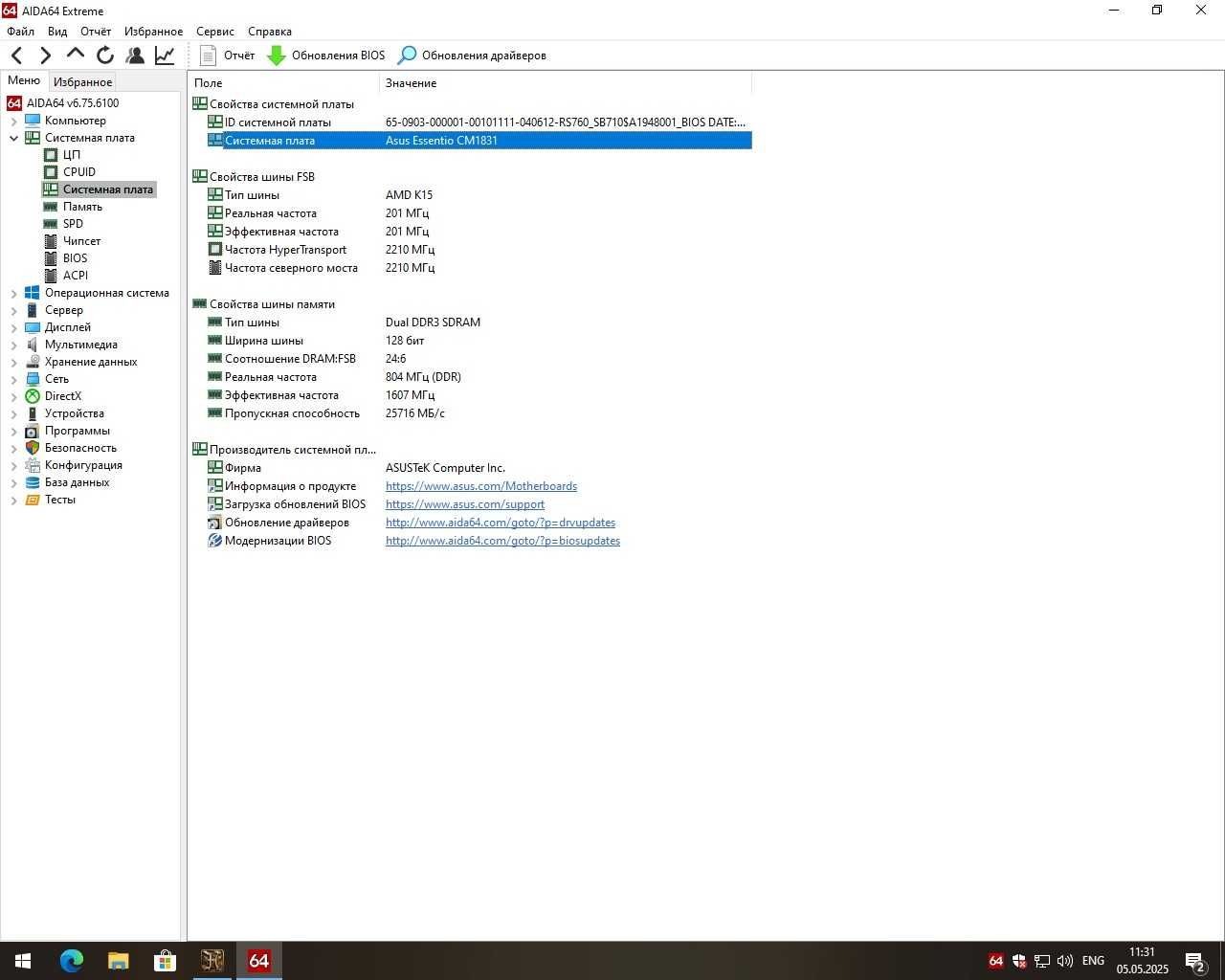
Task: Expand the DirectX tree node
Action: pos(14,397)
